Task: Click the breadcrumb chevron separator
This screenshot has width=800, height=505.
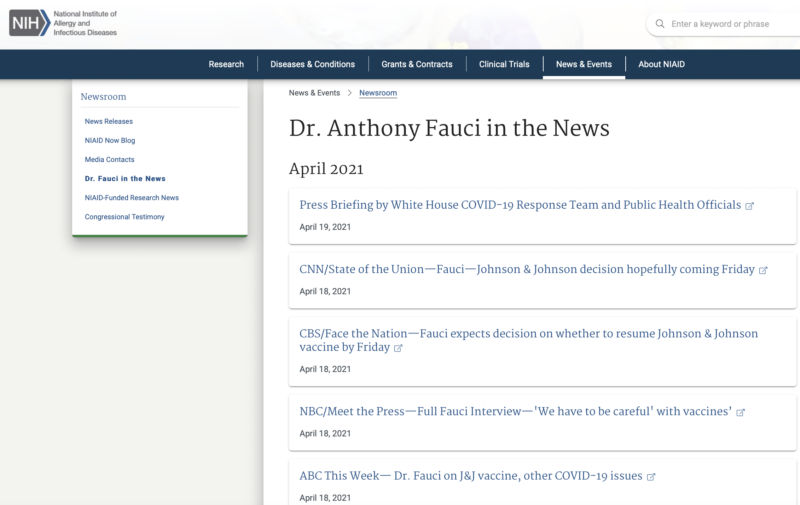Action: (349, 93)
